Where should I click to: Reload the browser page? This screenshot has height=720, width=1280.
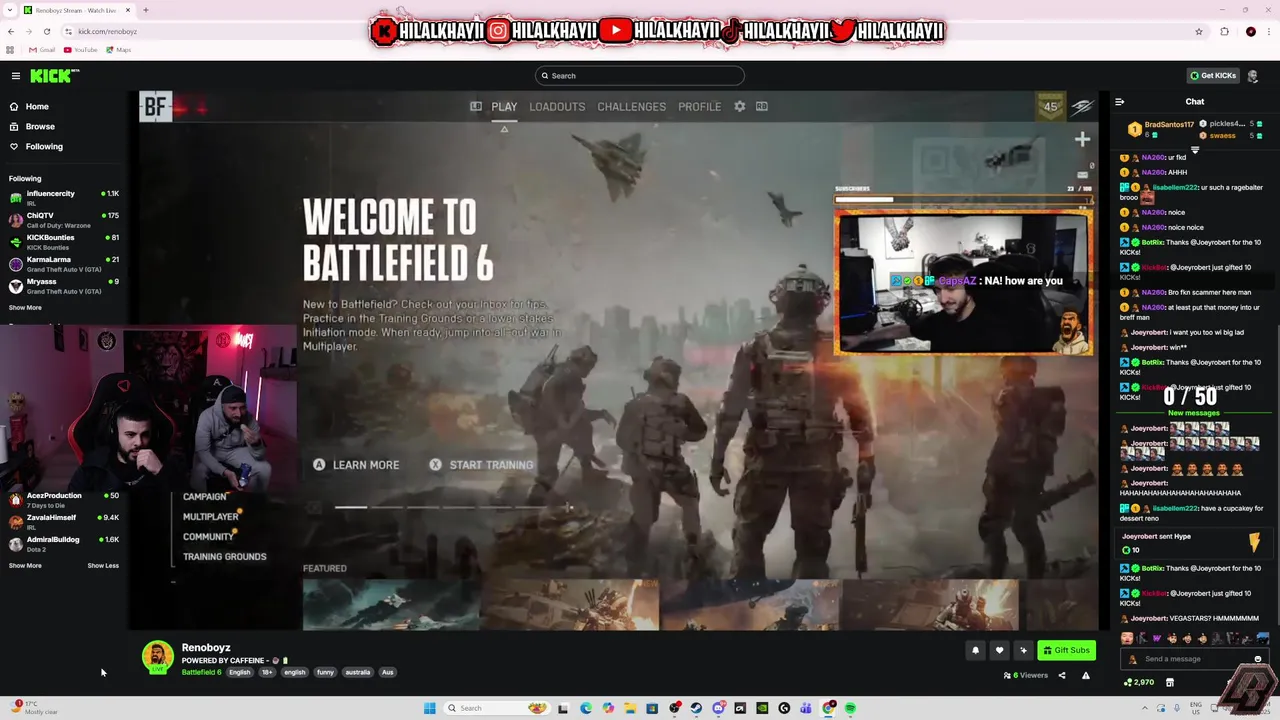point(46,31)
